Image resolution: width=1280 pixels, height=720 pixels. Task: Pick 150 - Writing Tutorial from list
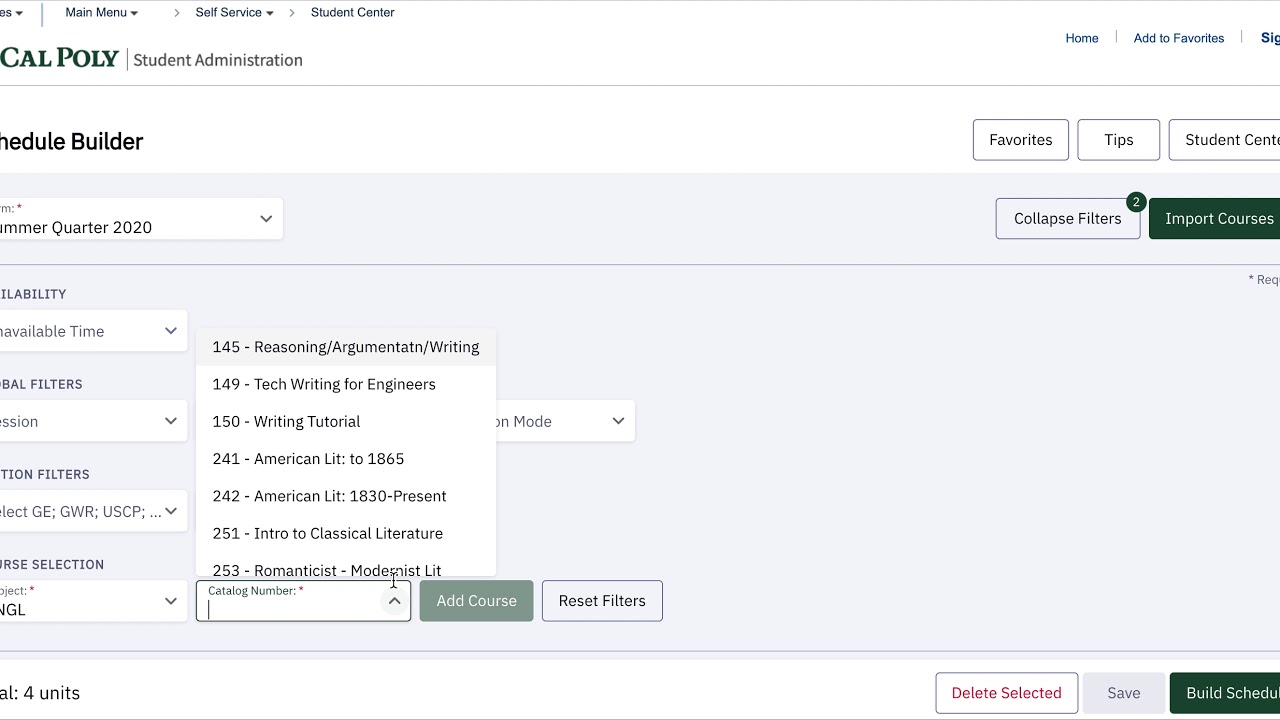[x=286, y=421]
